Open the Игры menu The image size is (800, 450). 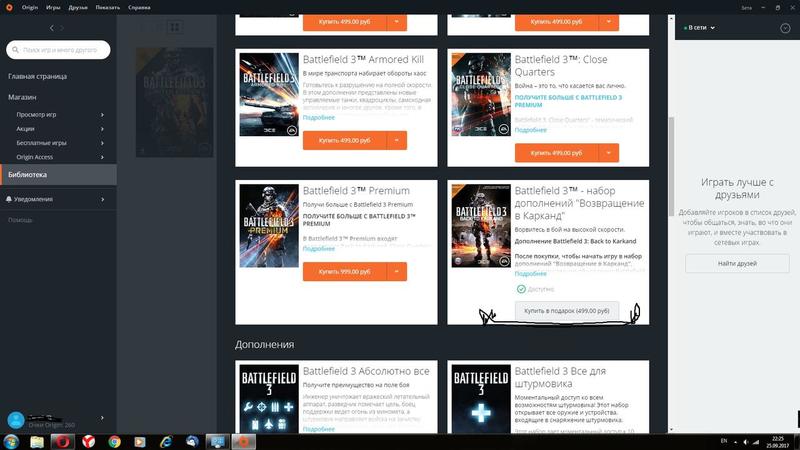pyautogui.click(x=53, y=7)
